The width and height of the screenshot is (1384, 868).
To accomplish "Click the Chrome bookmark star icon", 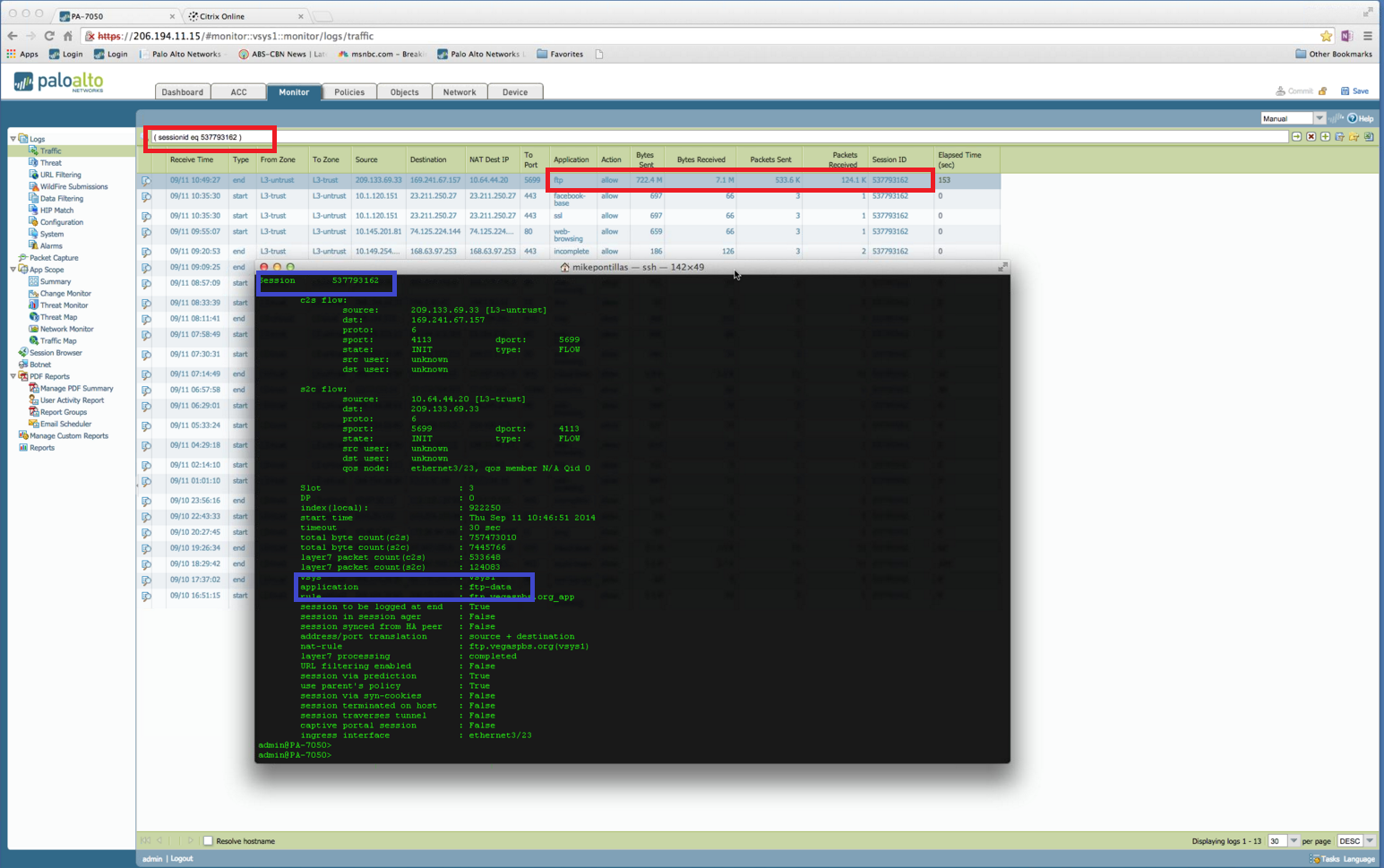I will tap(1326, 36).
